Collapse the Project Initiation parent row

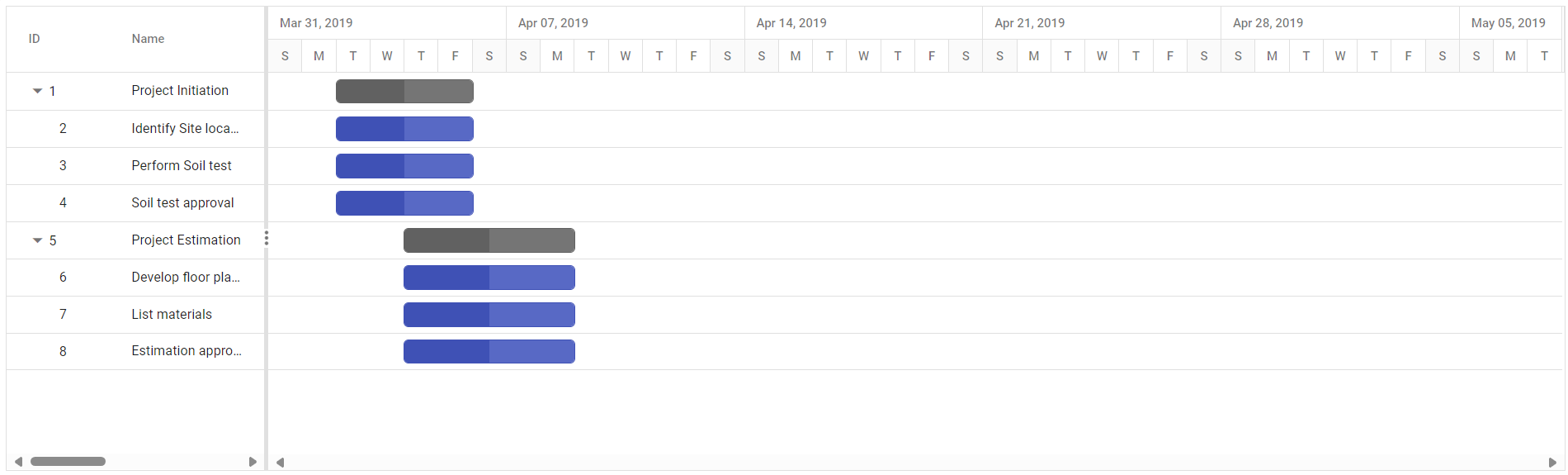37,91
